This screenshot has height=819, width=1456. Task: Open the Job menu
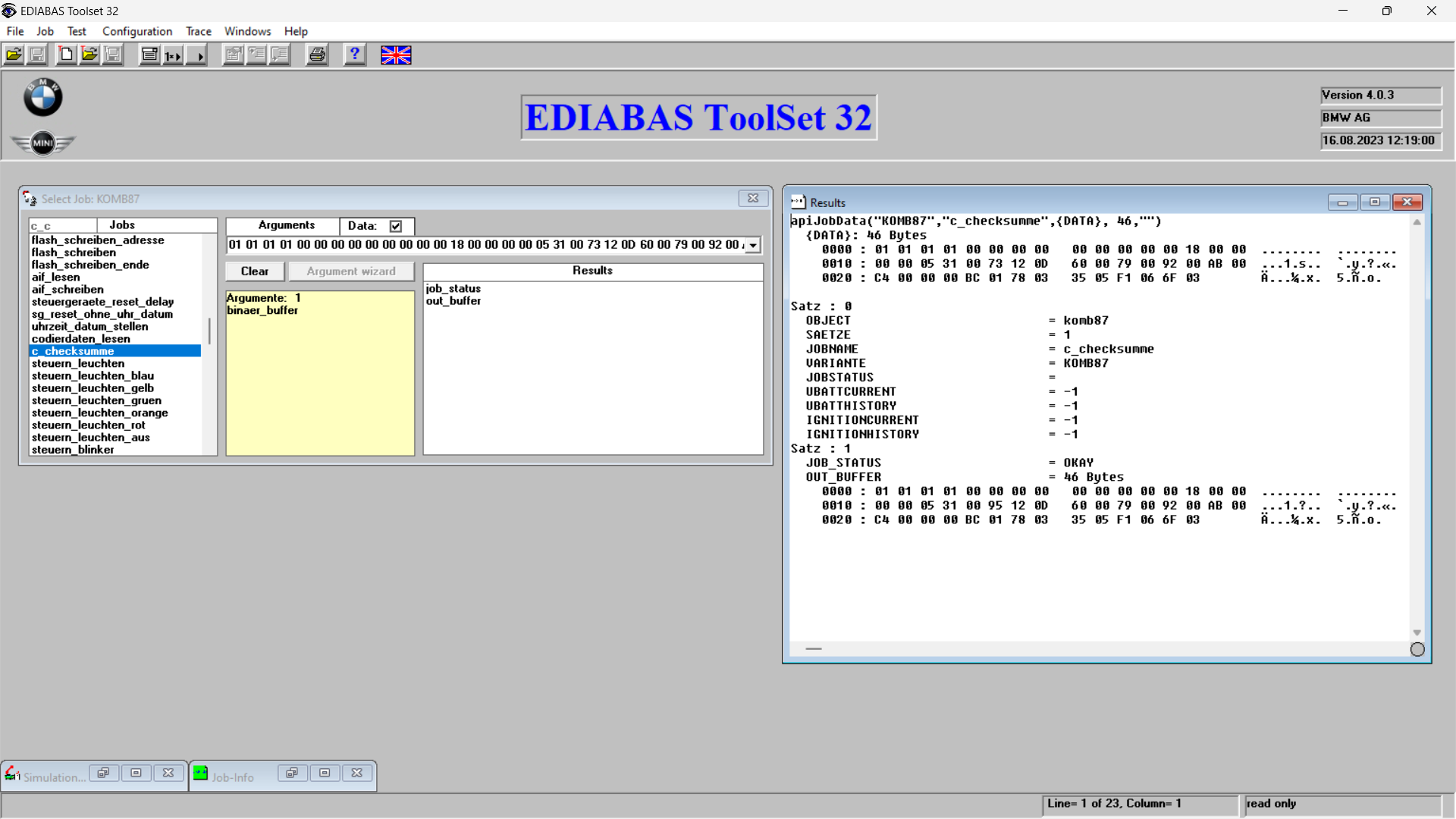45,31
